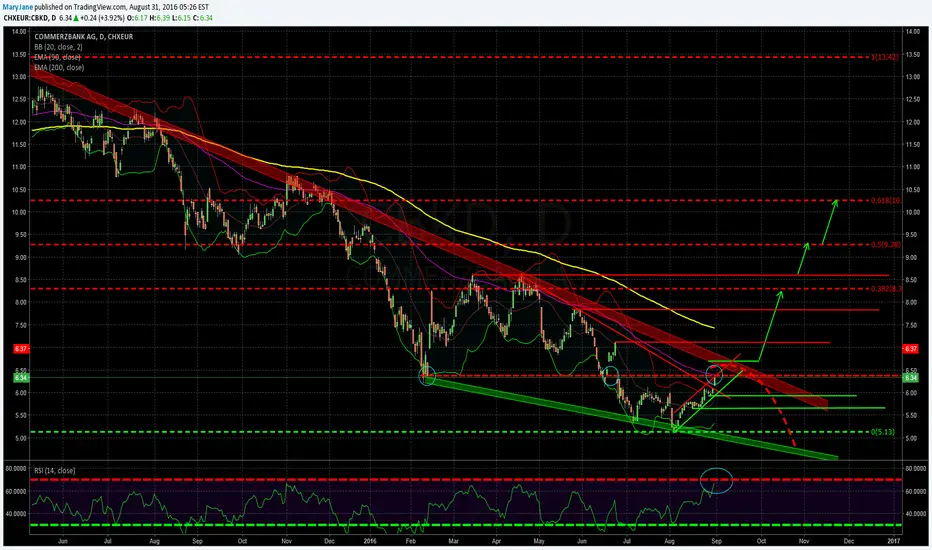Click the 80.0000 RSI label on left axis
The image size is (932, 550).
point(16,469)
